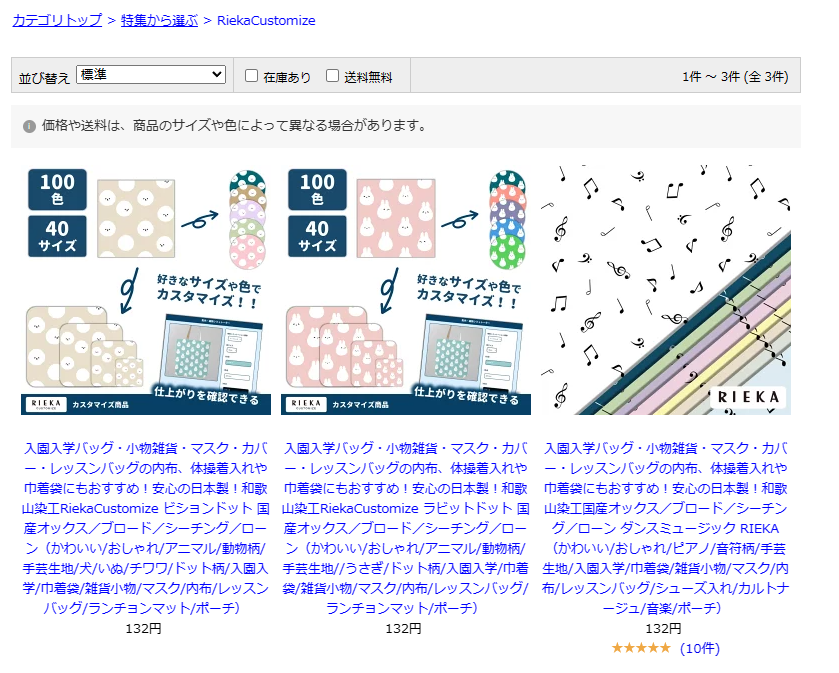
Task: Open the ラビットドット pink rabbit thumbnail
Action: [x=406, y=289]
